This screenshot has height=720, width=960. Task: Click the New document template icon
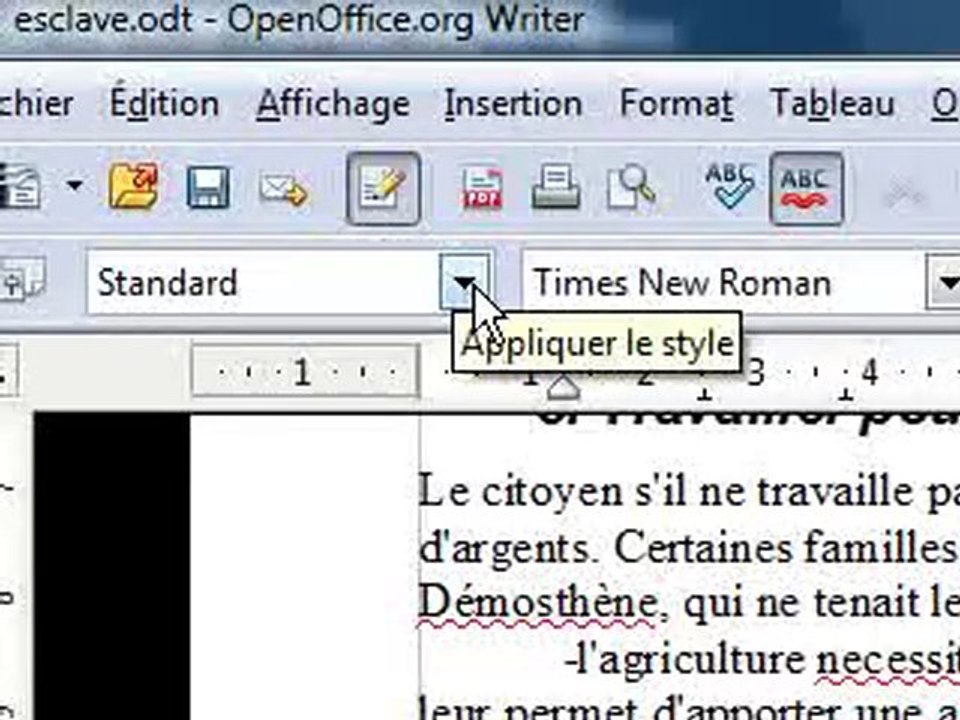[x=21, y=187]
